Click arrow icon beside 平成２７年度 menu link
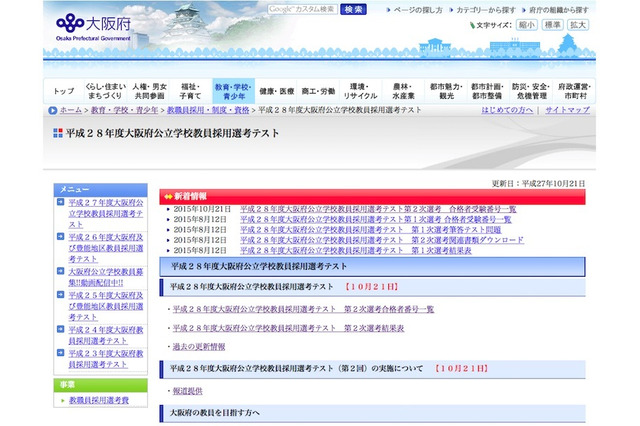The image size is (640, 426). (60, 202)
